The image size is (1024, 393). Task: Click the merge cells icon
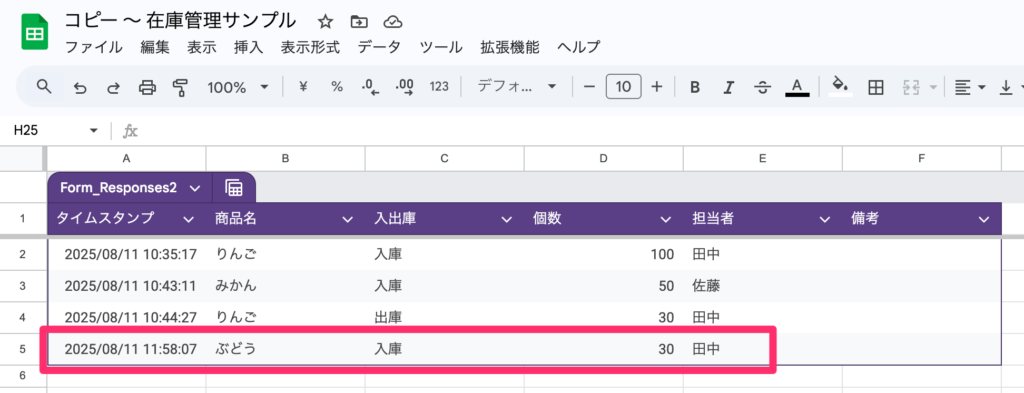tap(910, 87)
